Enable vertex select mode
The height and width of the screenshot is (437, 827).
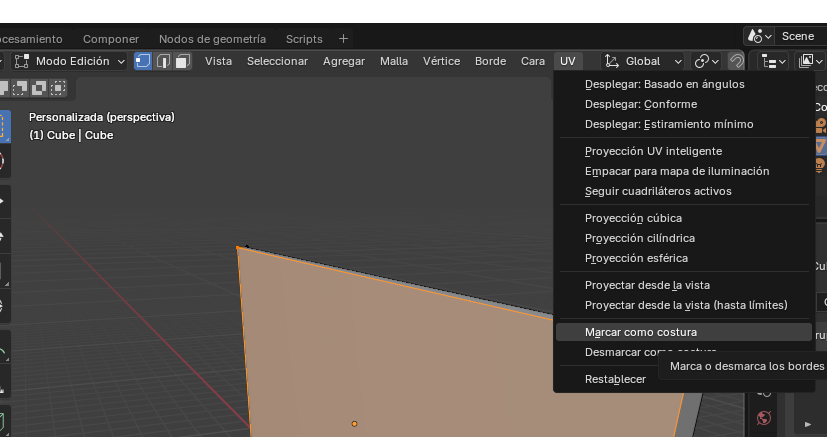tap(143, 61)
